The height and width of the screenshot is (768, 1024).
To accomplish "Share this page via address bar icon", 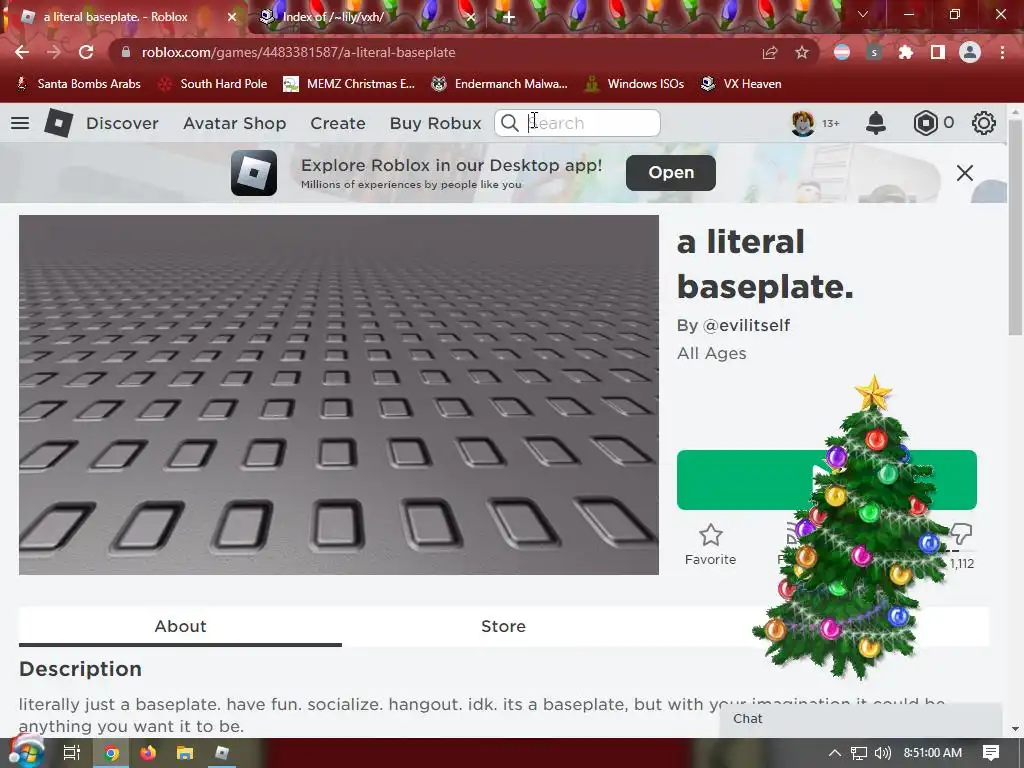I will (770, 52).
